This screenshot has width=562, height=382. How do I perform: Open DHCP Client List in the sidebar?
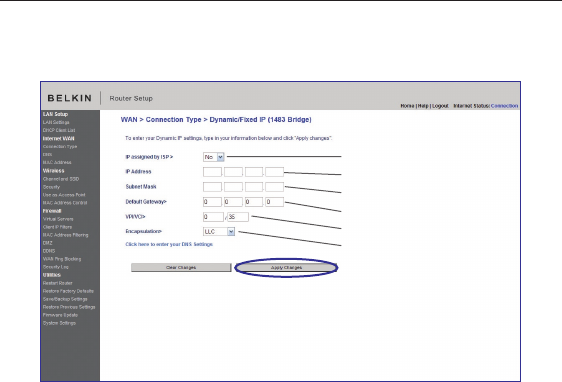coord(59,130)
